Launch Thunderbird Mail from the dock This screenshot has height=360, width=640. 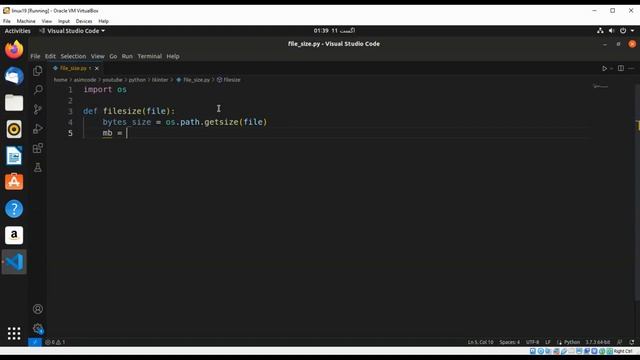click(14, 76)
